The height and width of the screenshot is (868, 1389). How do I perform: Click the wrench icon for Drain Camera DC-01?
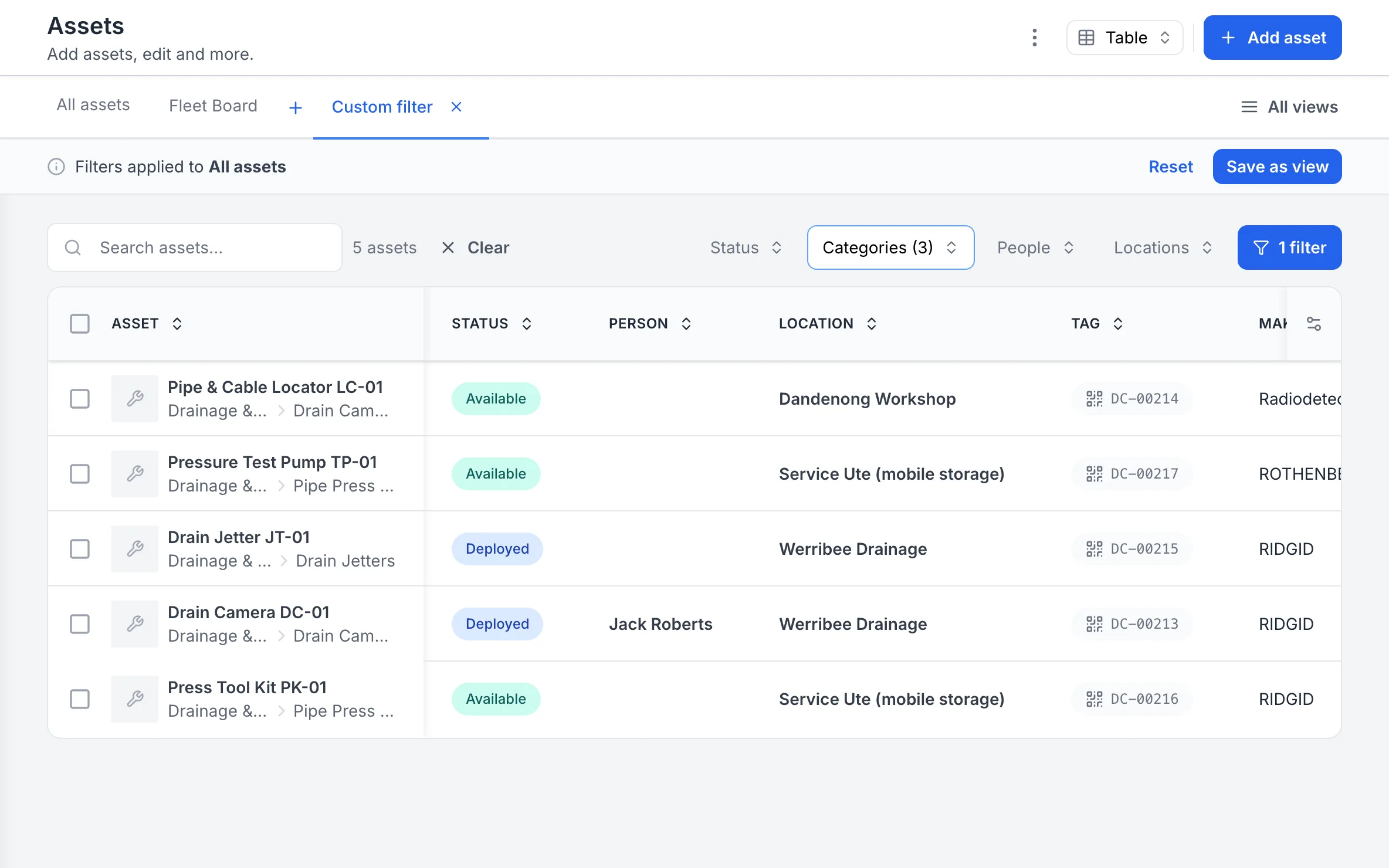(x=135, y=624)
